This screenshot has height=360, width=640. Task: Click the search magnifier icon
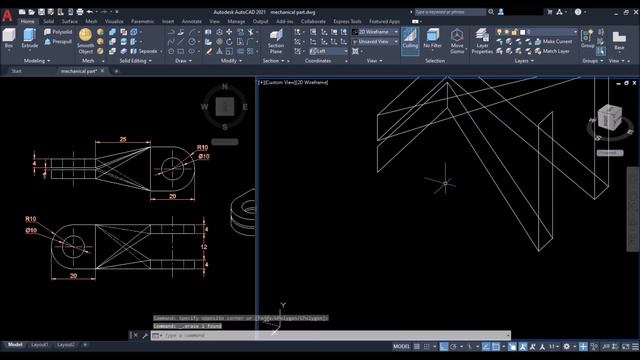pos(491,12)
